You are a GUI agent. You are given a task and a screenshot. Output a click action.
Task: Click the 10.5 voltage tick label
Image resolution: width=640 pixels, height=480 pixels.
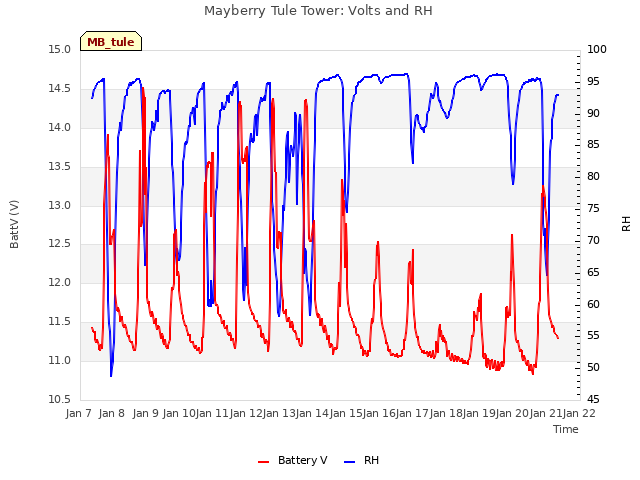(59, 399)
